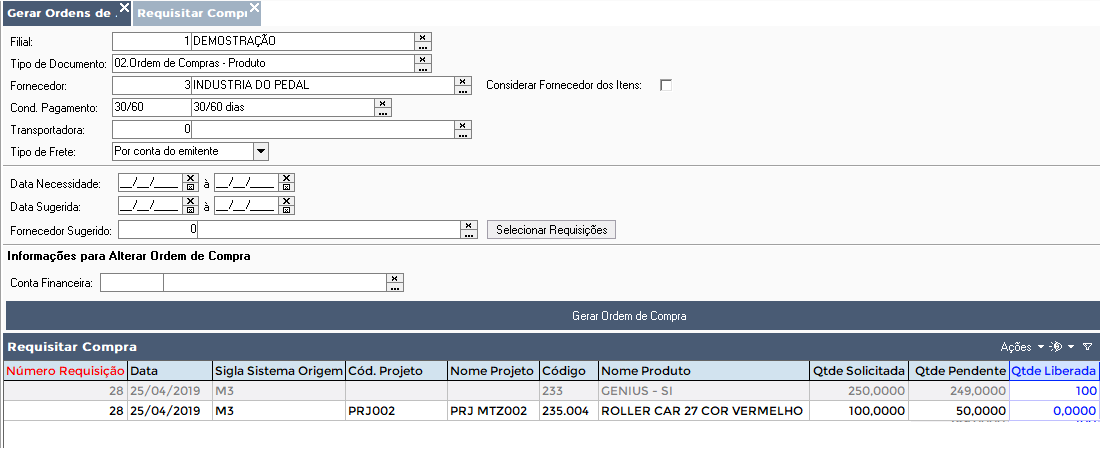Clear the Cond. Pagamento field

(x=383, y=103)
